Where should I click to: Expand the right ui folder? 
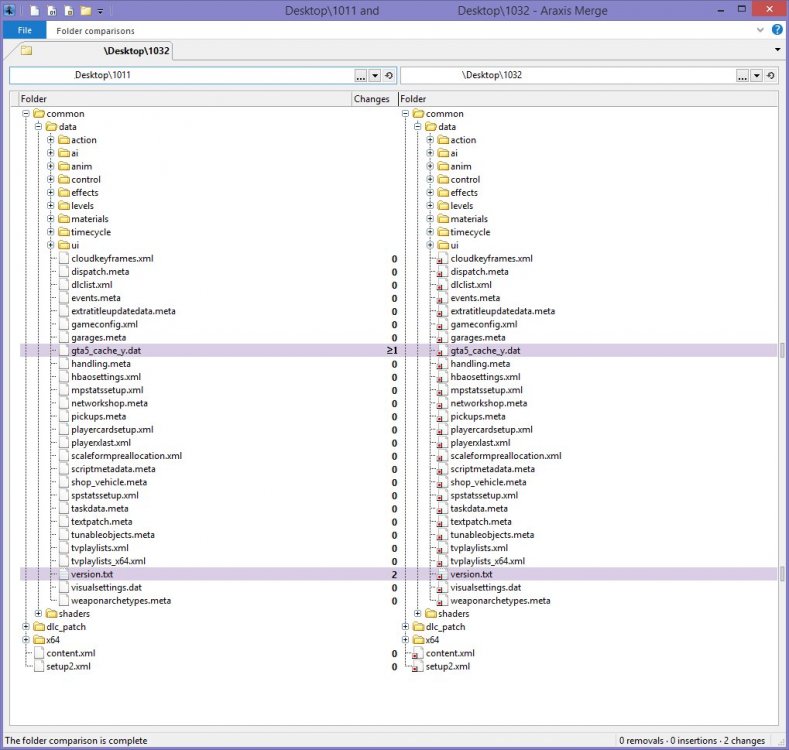tap(430, 245)
